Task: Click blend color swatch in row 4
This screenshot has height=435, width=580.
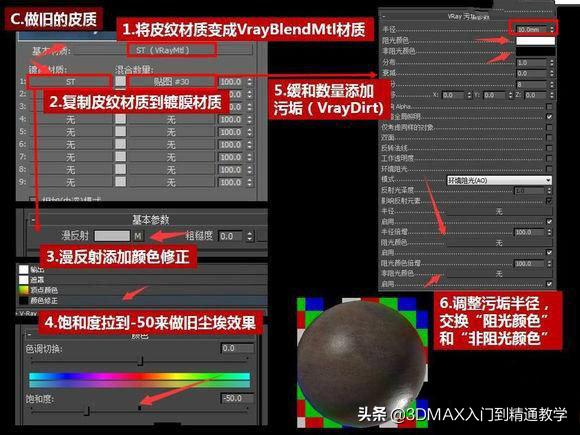Action: pyautogui.click(x=120, y=119)
